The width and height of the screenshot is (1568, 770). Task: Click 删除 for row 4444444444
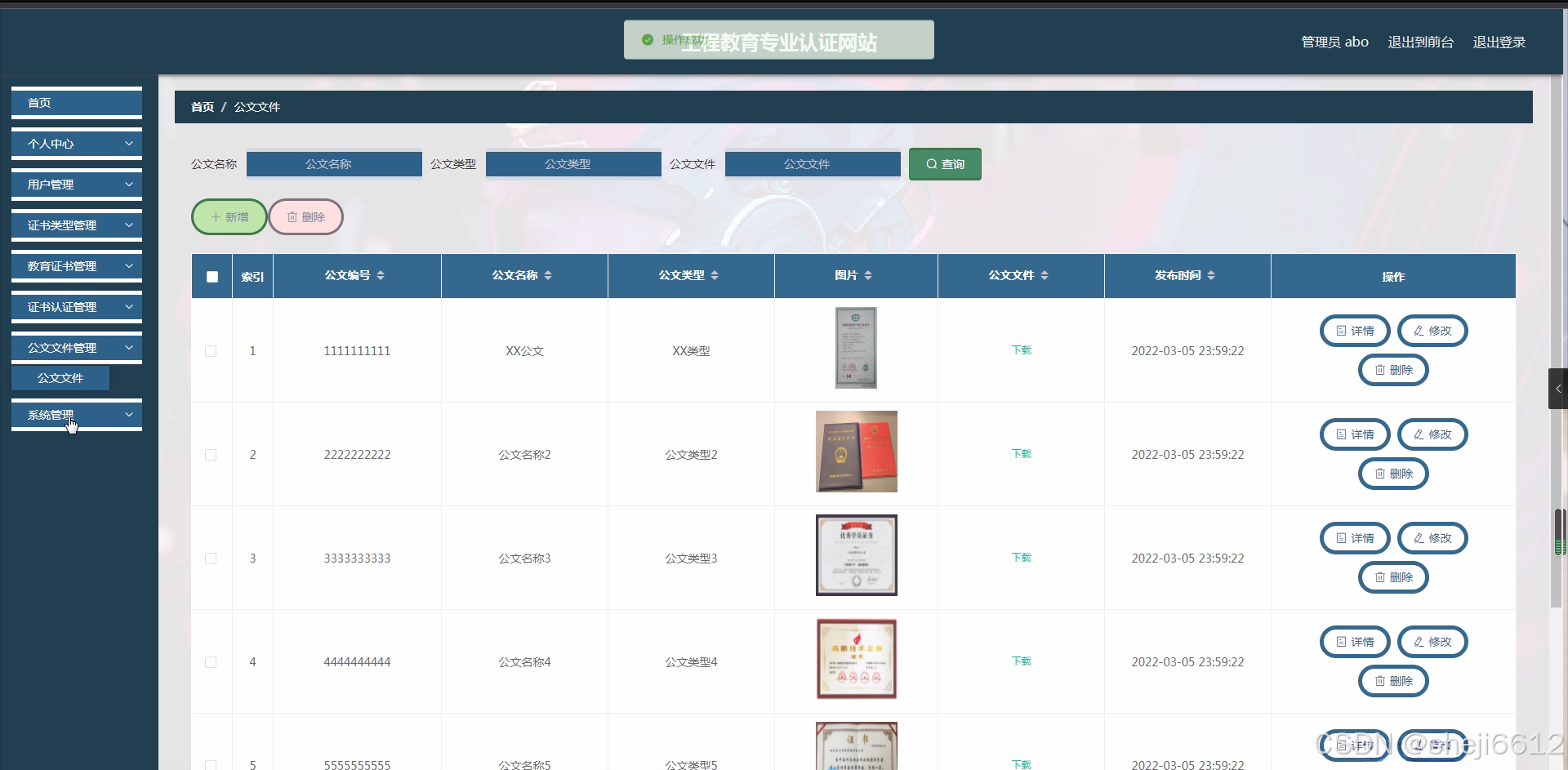(1393, 681)
